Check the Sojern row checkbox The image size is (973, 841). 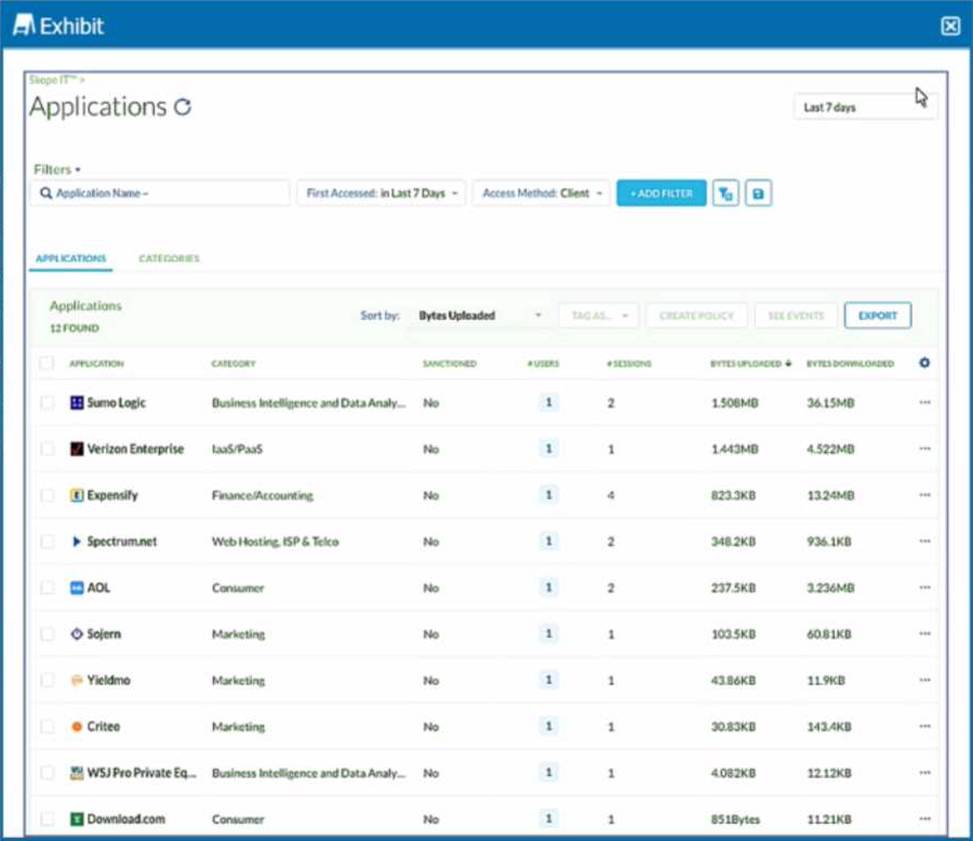coord(47,634)
